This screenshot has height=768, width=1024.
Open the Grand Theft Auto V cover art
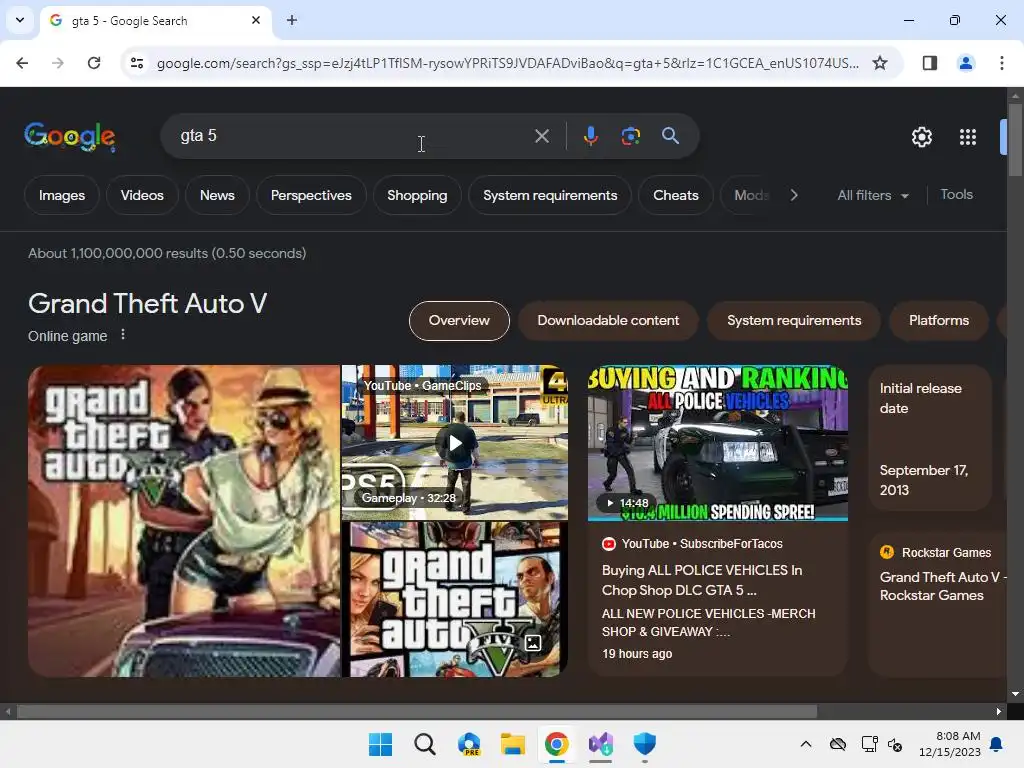tap(184, 520)
